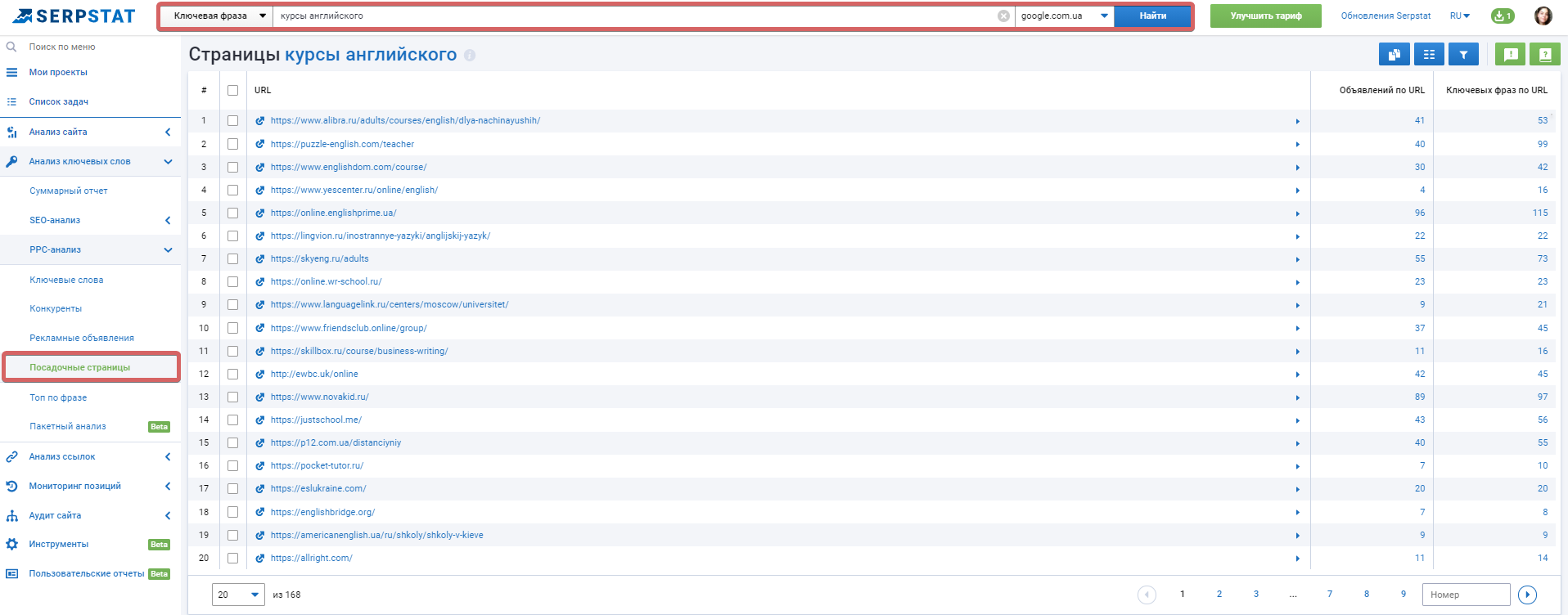
Task: Check the row 20 allright.com checkbox
Action: pyautogui.click(x=232, y=558)
